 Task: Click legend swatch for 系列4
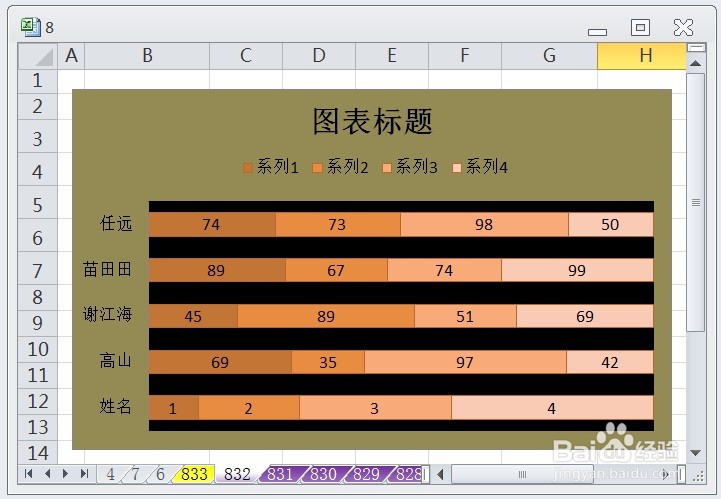[457, 168]
